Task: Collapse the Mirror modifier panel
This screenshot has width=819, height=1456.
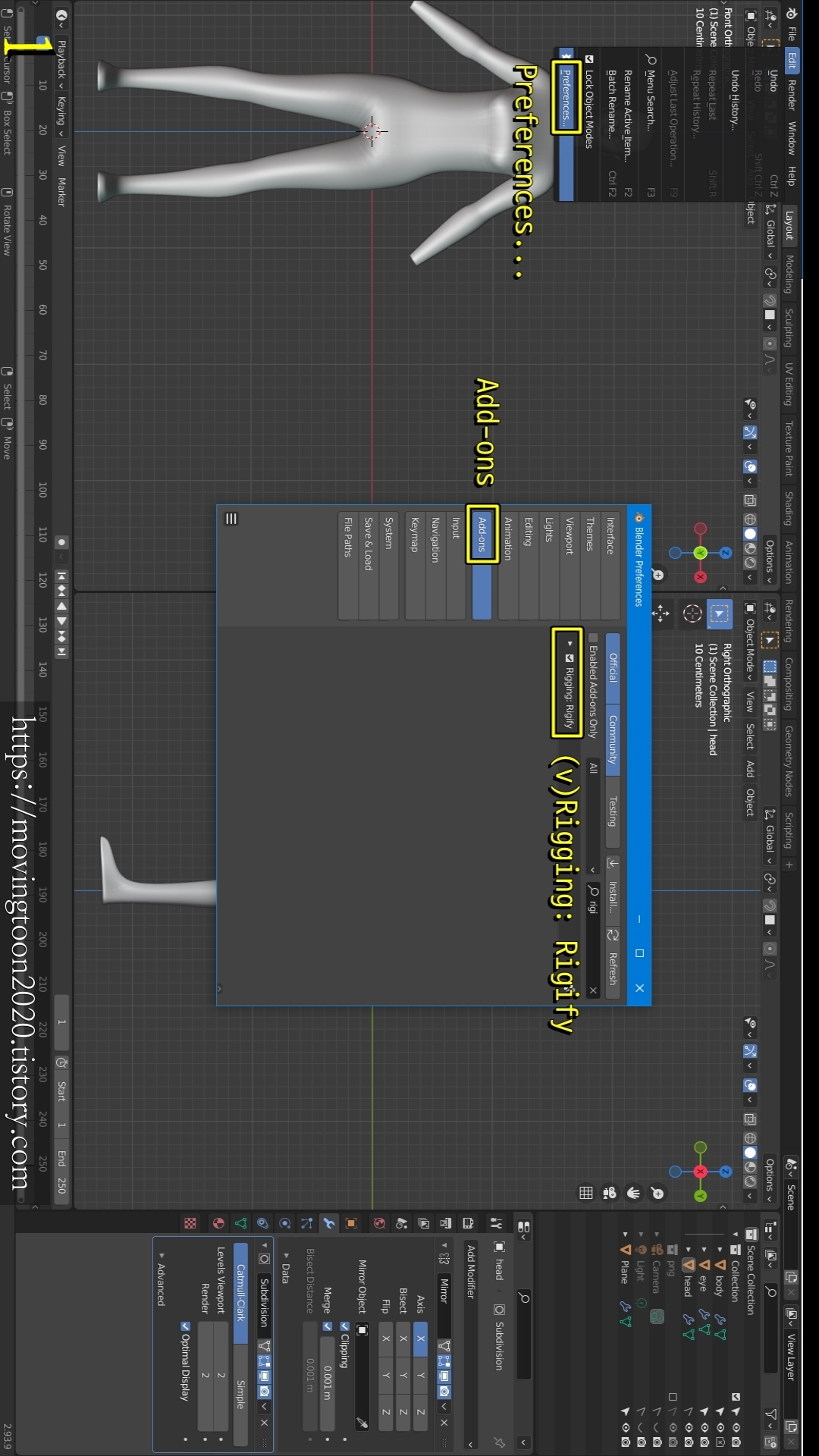Action: (444, 1244)
